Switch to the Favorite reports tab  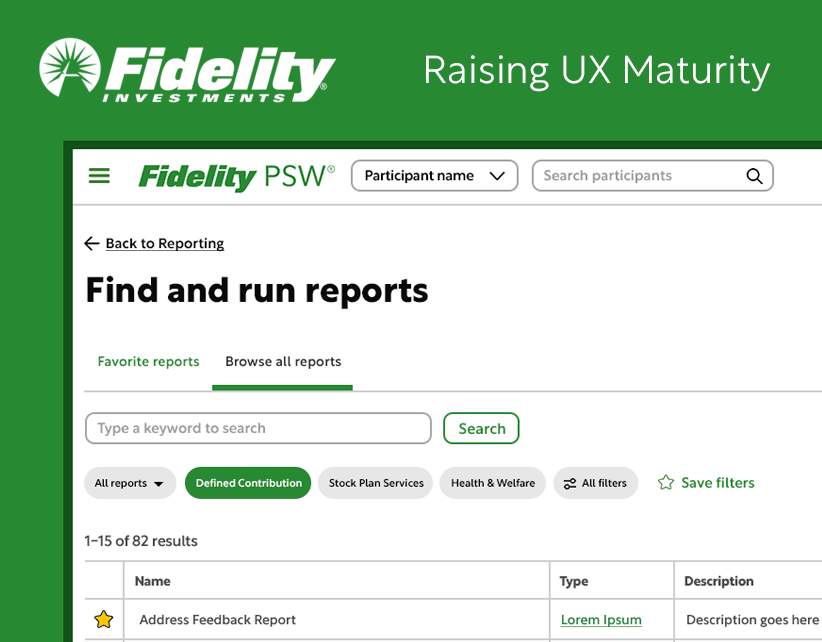(148, 362)
